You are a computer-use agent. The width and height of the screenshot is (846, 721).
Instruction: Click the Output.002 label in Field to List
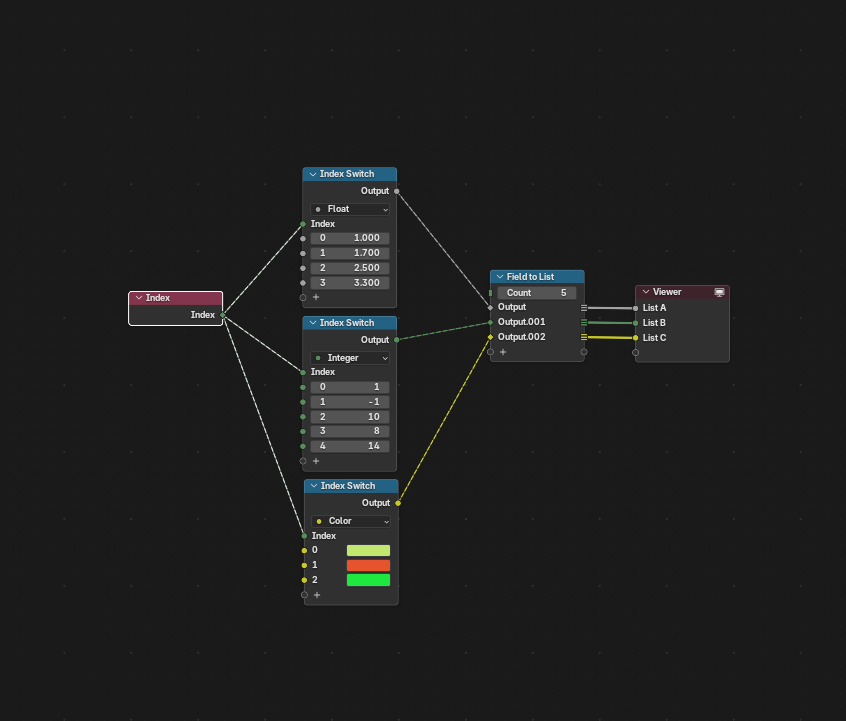coord(521,337)
